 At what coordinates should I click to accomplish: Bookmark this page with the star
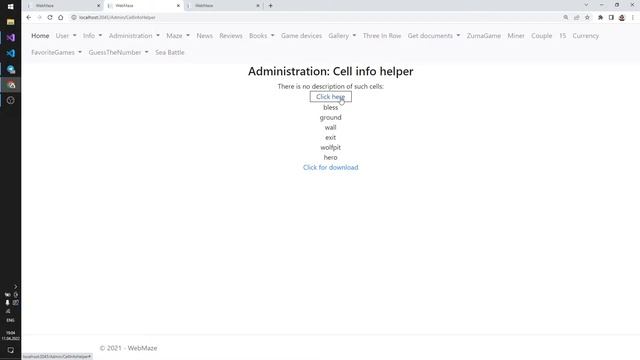[587, 18]
